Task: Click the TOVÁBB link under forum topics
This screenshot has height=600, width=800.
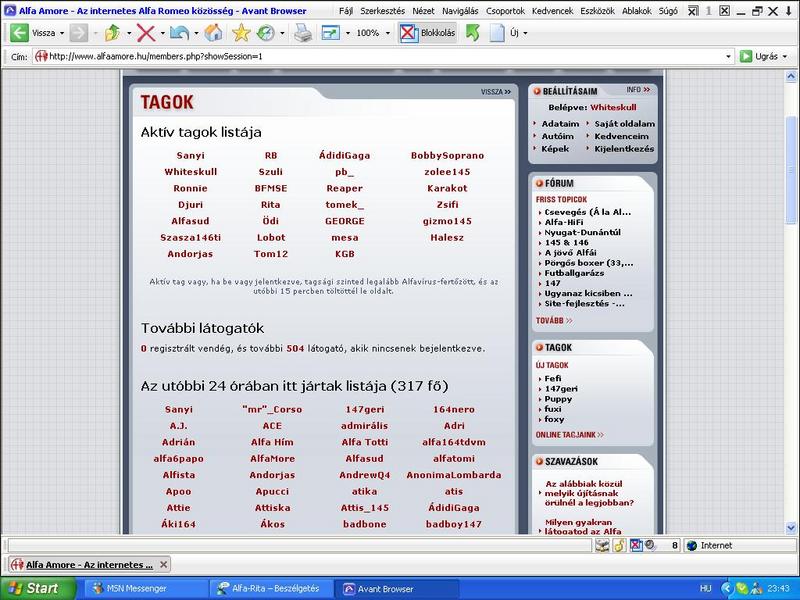Action: [x=554, y=321]
